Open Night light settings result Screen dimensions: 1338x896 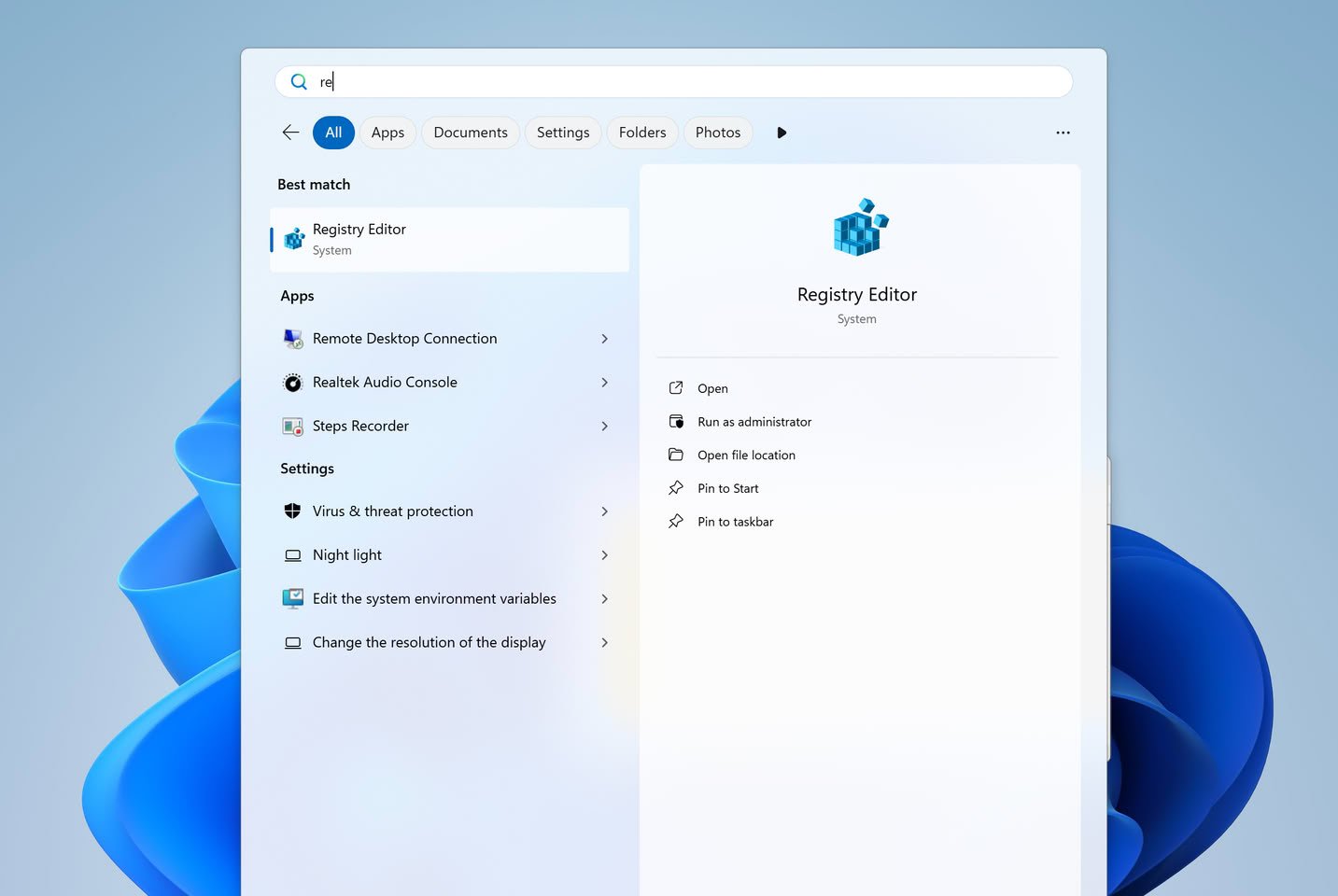tap(449, 555)
